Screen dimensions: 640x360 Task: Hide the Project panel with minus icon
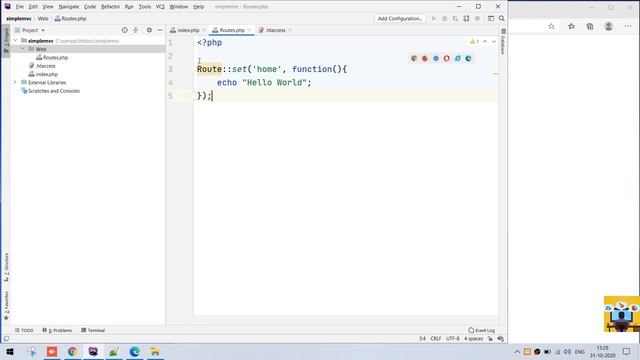[160, 30]
